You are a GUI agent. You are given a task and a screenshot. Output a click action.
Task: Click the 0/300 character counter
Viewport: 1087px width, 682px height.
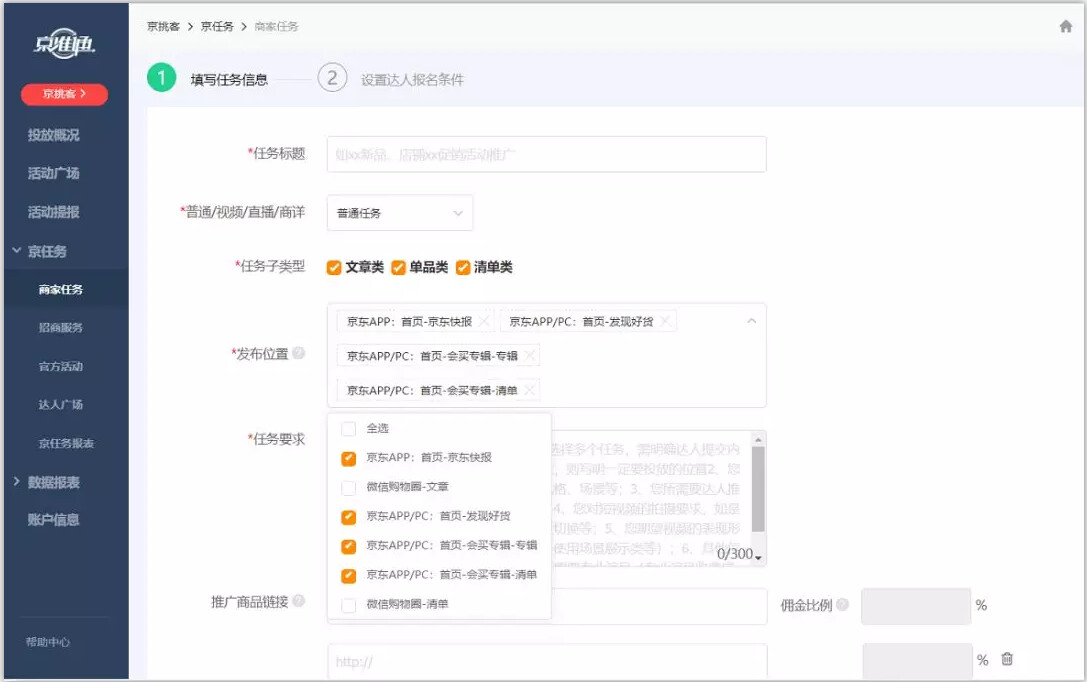[x=735, y=554]
